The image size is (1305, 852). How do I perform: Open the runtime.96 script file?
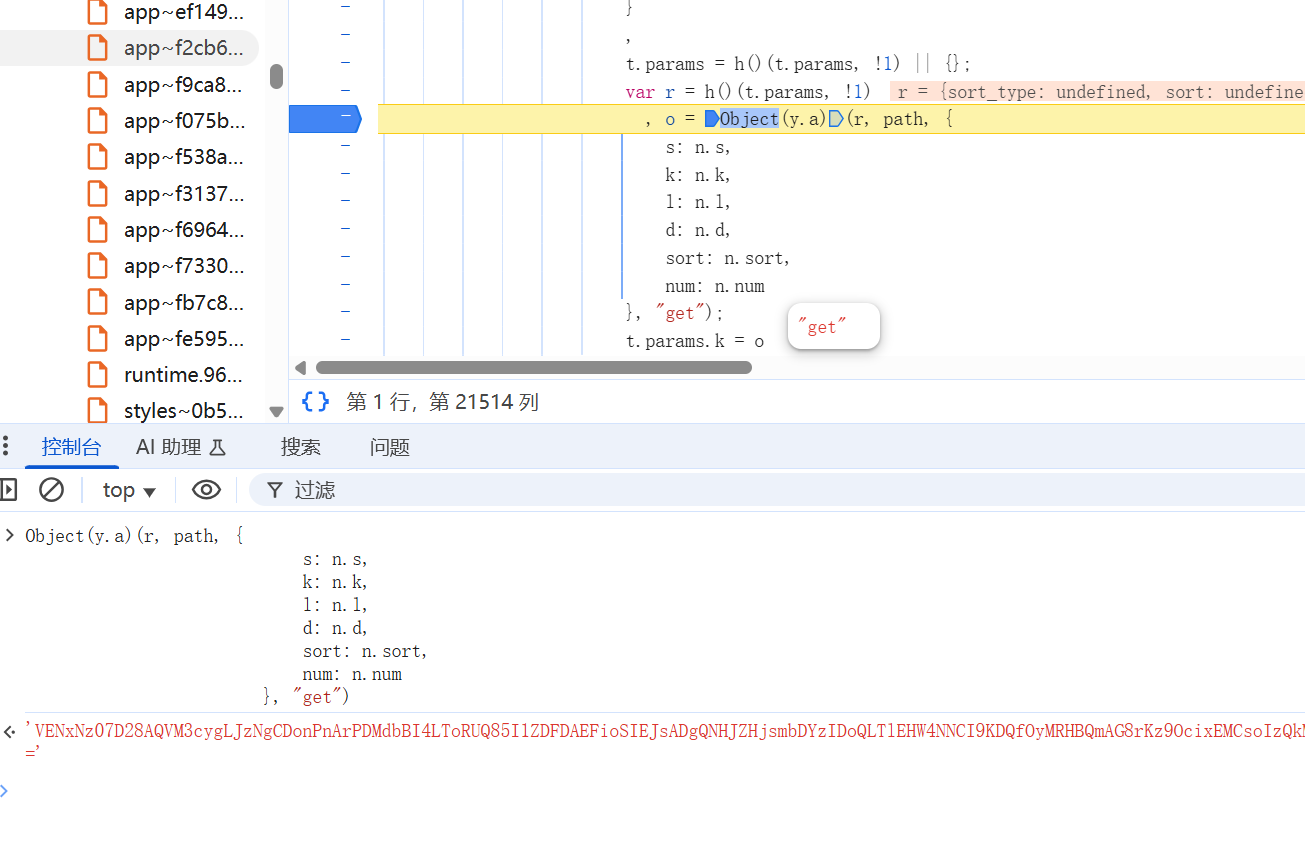click(x=183, y=375)
